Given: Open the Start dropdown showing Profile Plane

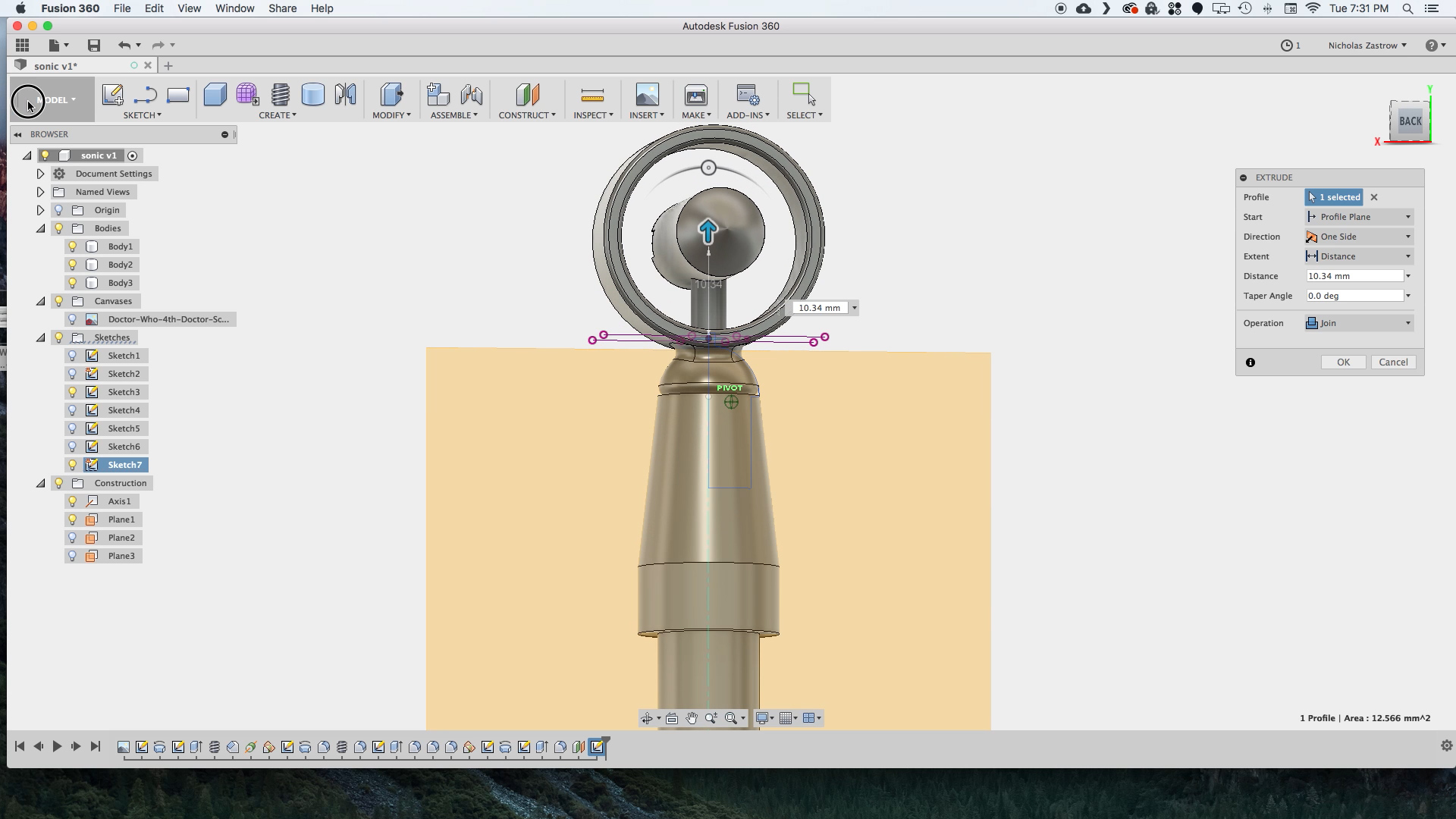Looking at the screenshot, I should click(x=1359, y=217).
